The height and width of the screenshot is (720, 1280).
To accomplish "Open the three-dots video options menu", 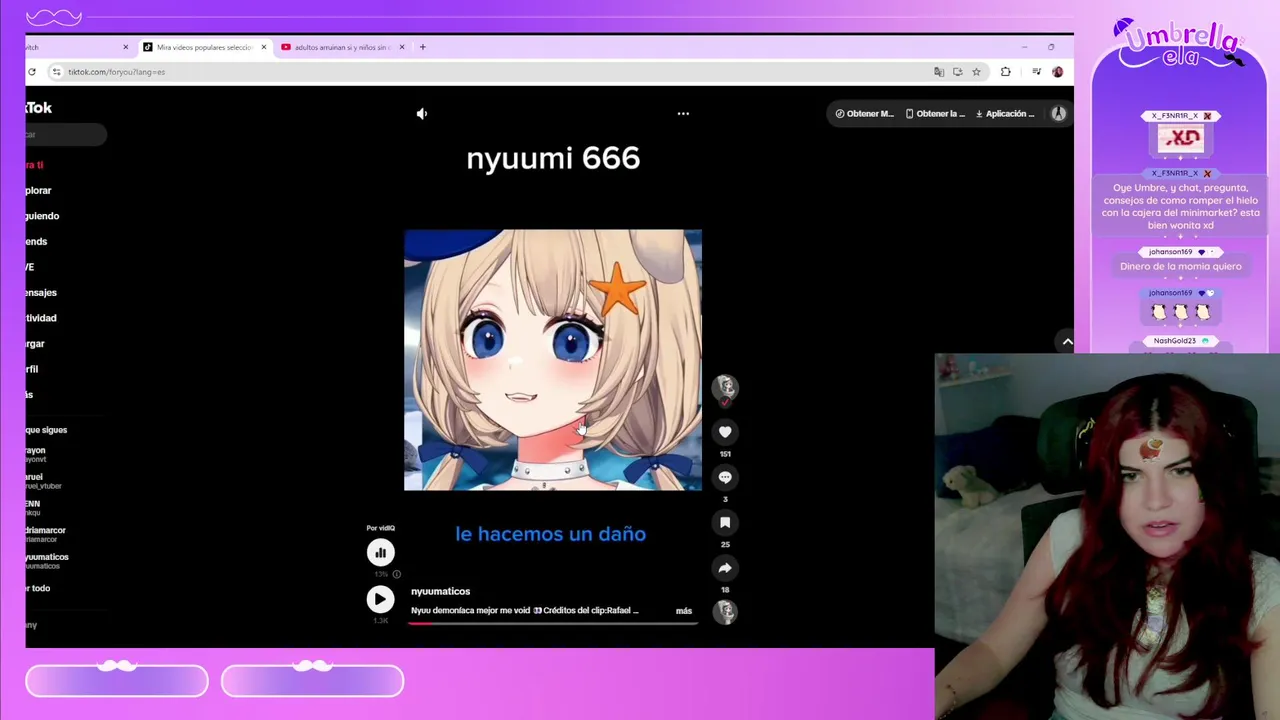I will [x=683, y=114].
